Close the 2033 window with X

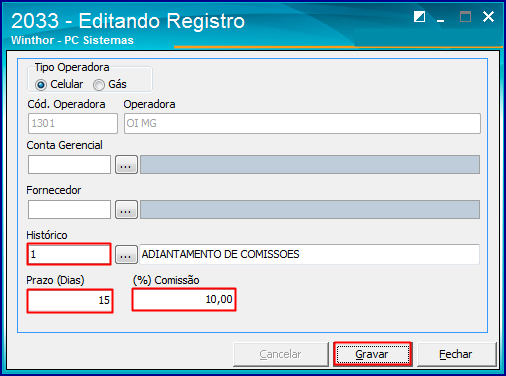[488, 17]
